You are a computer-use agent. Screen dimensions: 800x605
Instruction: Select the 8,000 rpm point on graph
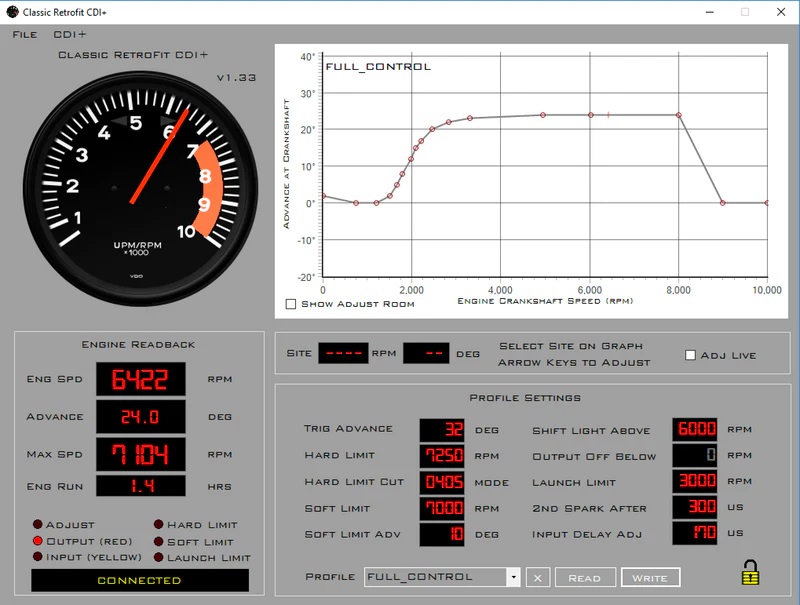[x=678, y=115]
